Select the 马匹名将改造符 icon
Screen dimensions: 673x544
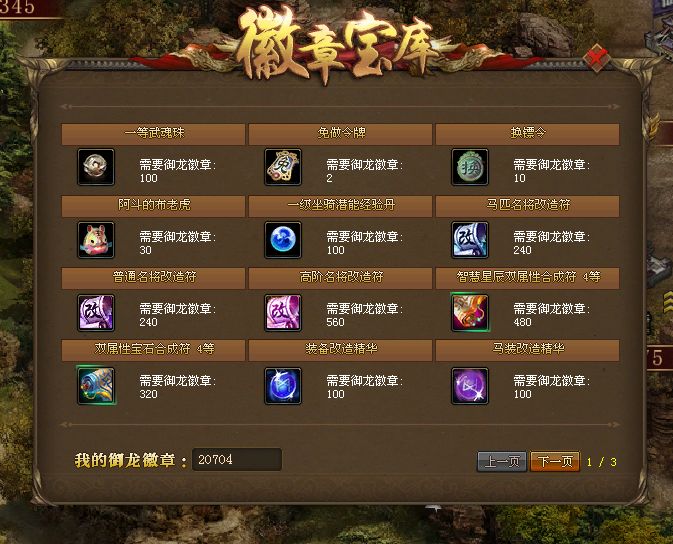(470, 240)
